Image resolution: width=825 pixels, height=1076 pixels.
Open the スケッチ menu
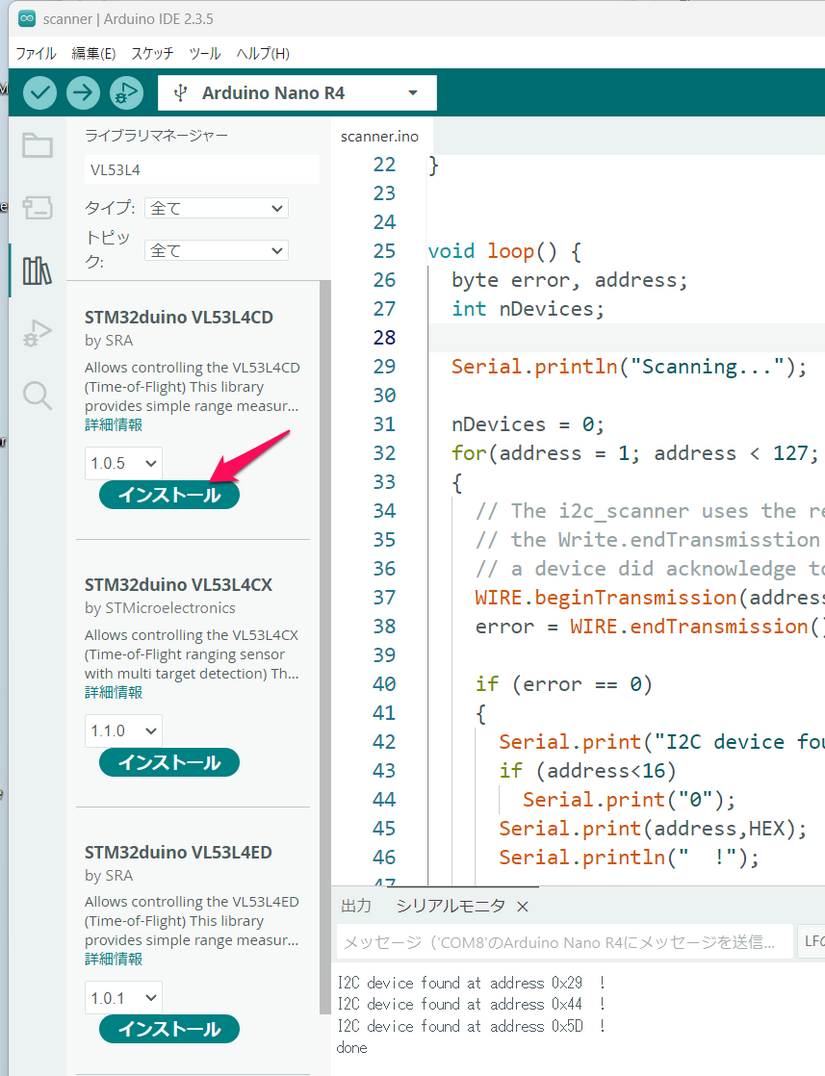coord(152,53)
